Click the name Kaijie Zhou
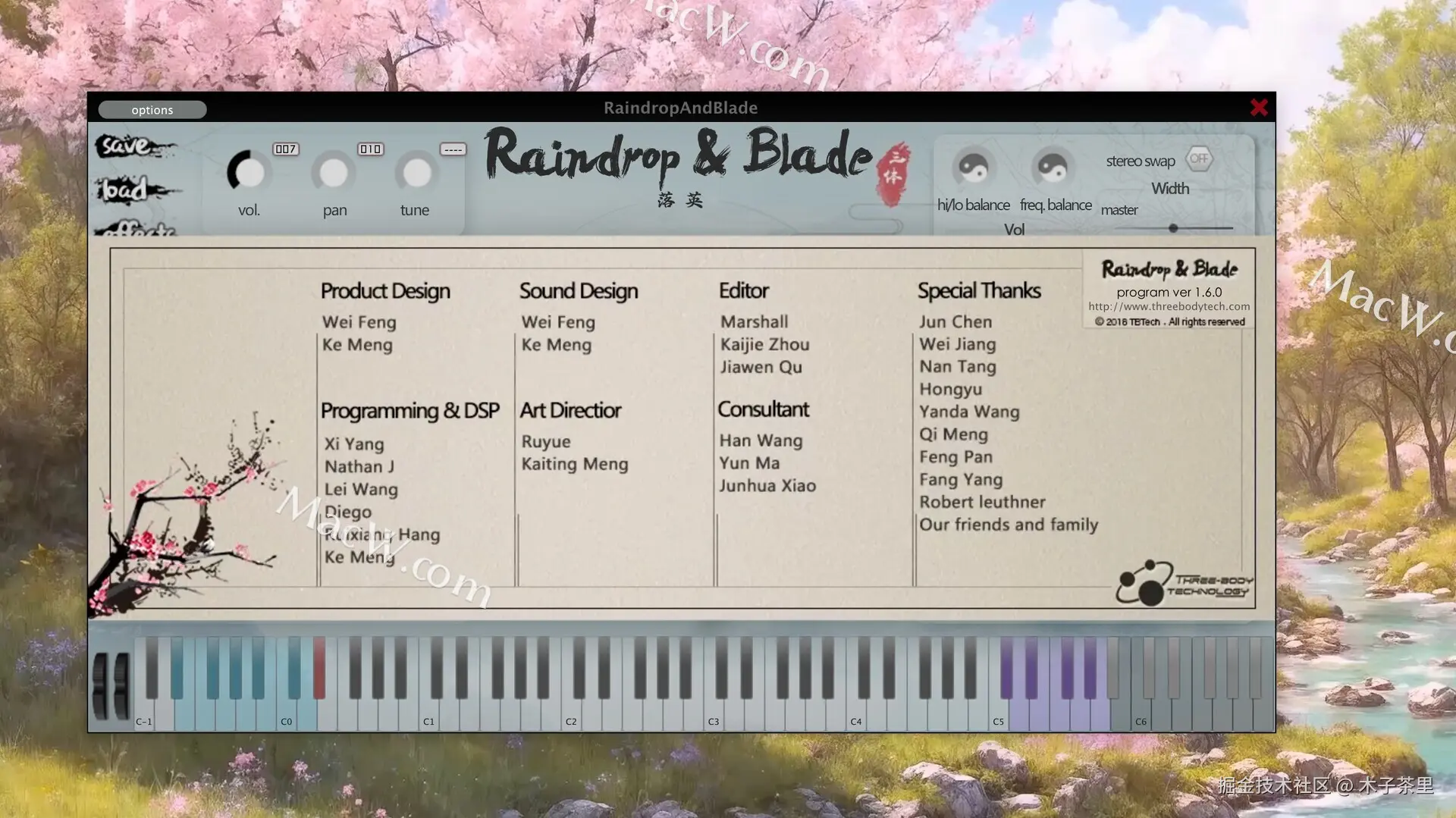This screenshot has width=1456, height=818. (x=765, y=344)
